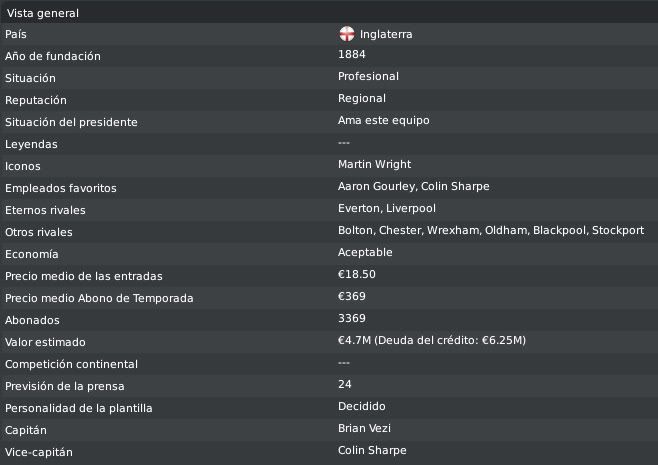Open Aaron Gourley's profile
The height and width of the screenshot is (465, 658).
[376, 186]
